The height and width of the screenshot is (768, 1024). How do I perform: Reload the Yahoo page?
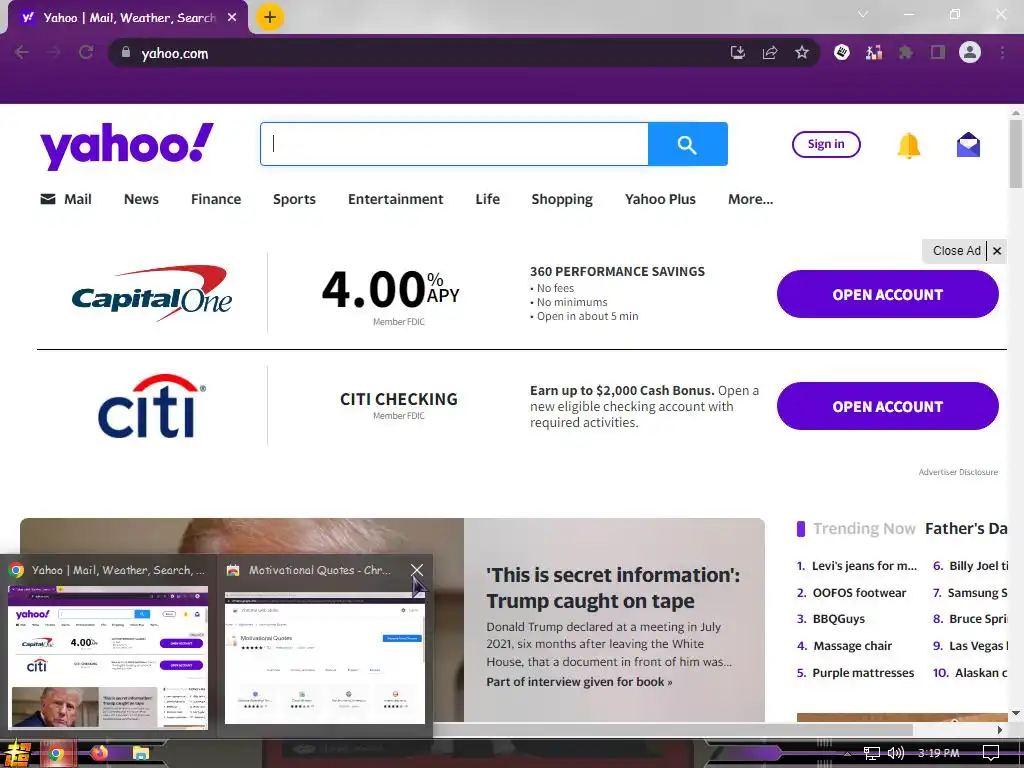click(x=86, y=53)
